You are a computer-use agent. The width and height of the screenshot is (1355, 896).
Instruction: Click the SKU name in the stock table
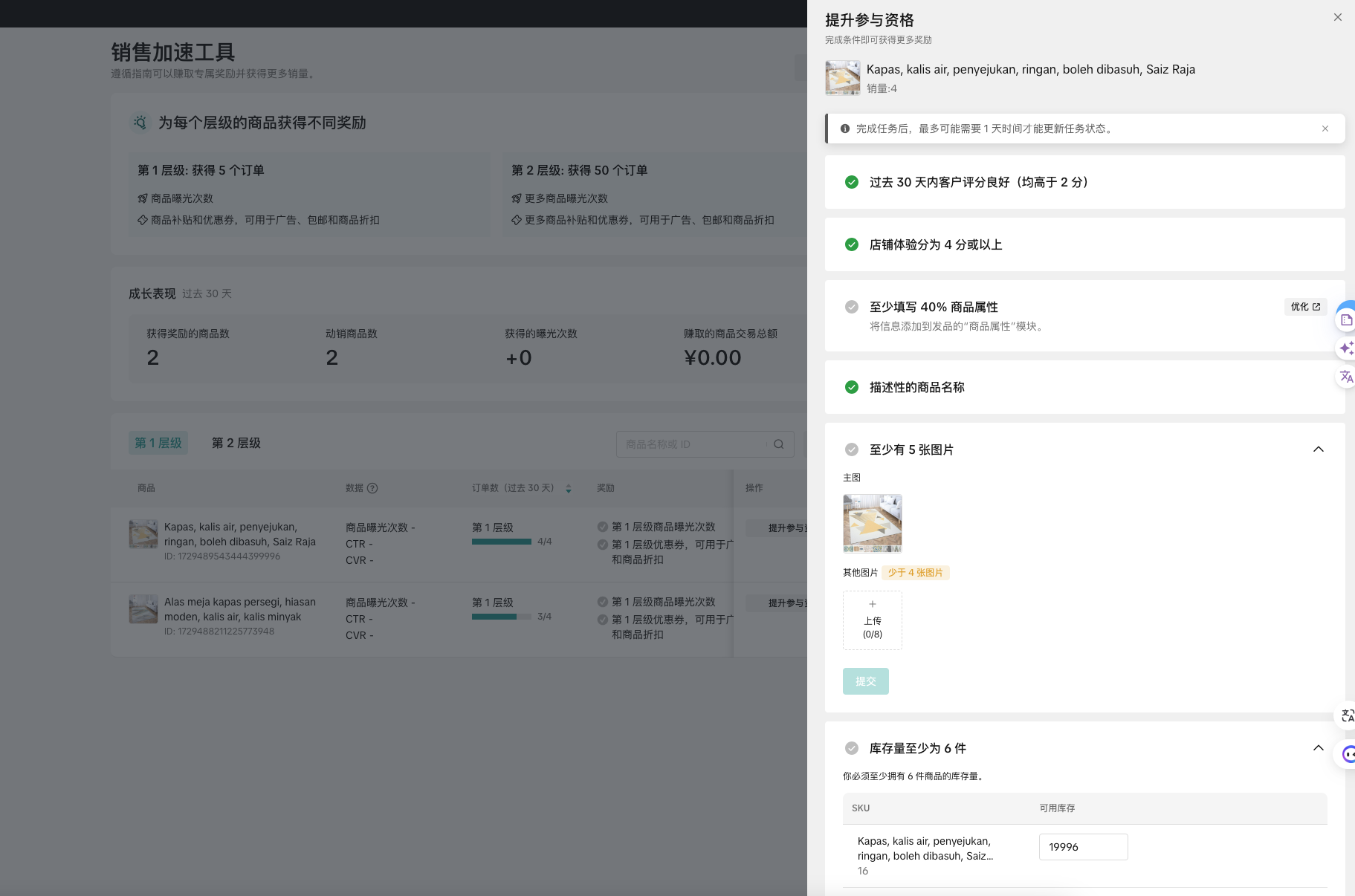point(925,848)
